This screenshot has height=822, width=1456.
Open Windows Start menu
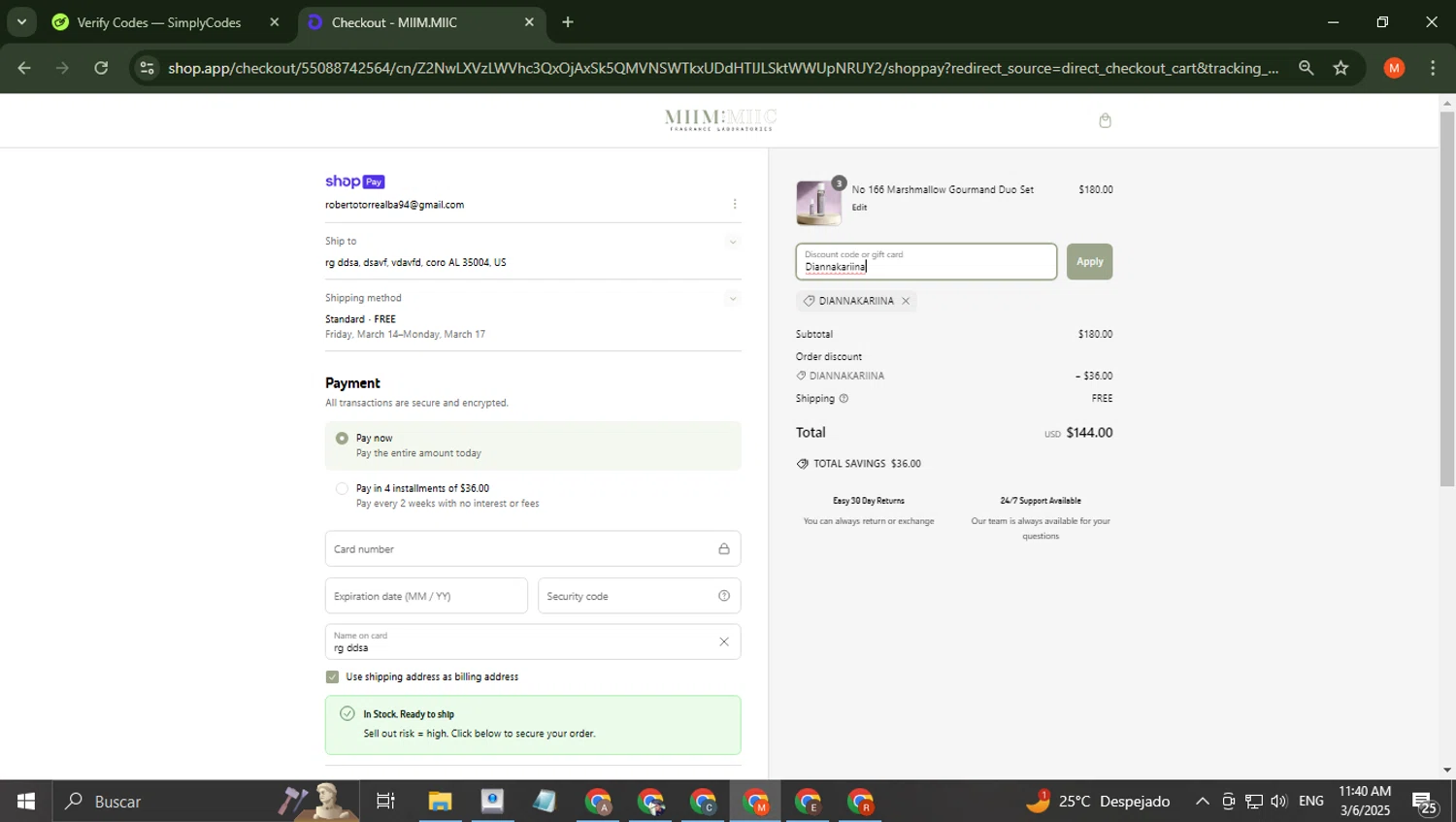(26, 802)
